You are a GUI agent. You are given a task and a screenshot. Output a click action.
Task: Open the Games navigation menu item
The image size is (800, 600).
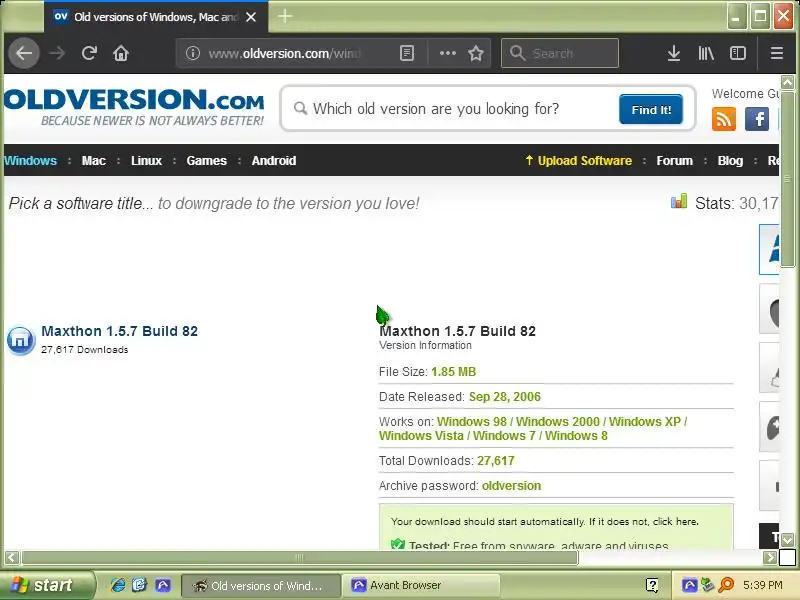tap(207, 161)
